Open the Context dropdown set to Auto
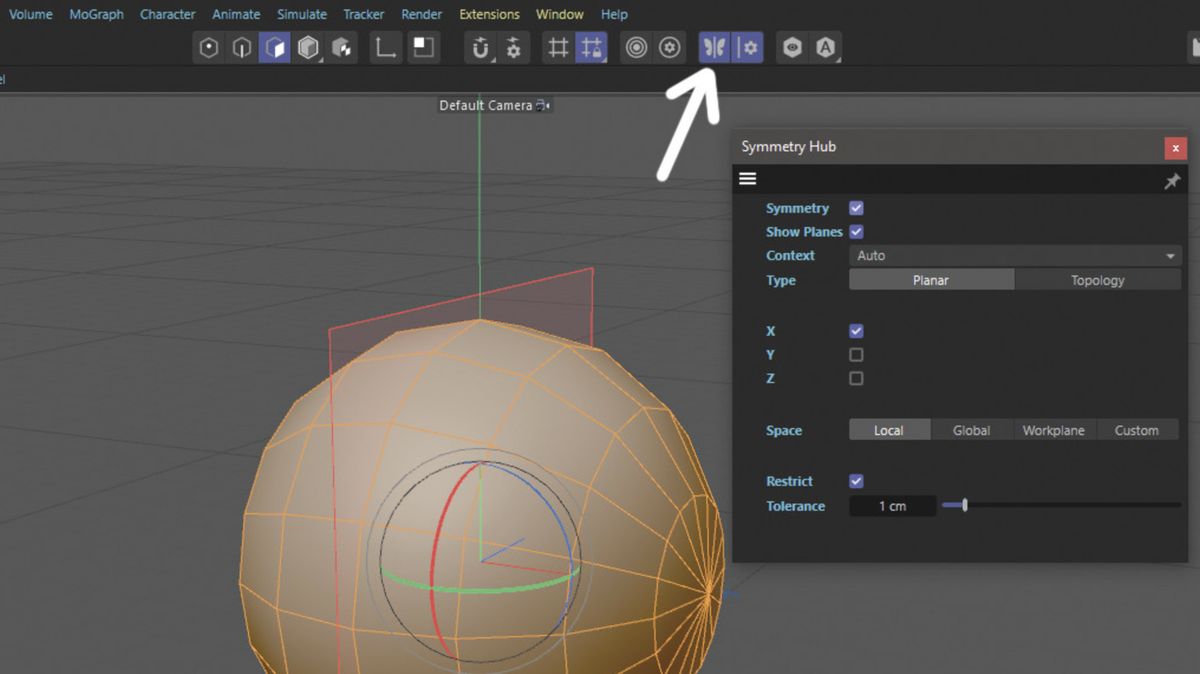 [x=1015, y=255]
